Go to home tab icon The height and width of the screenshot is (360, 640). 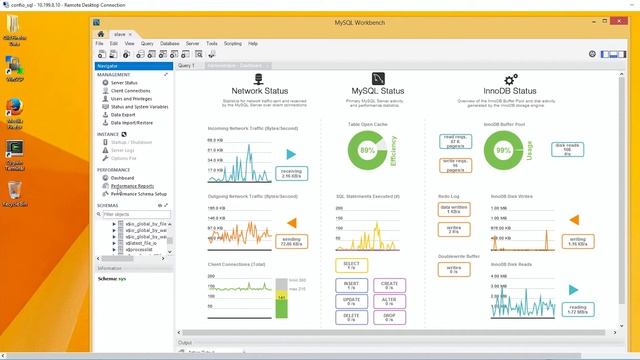pyautogui.click(x=101, y=34)
